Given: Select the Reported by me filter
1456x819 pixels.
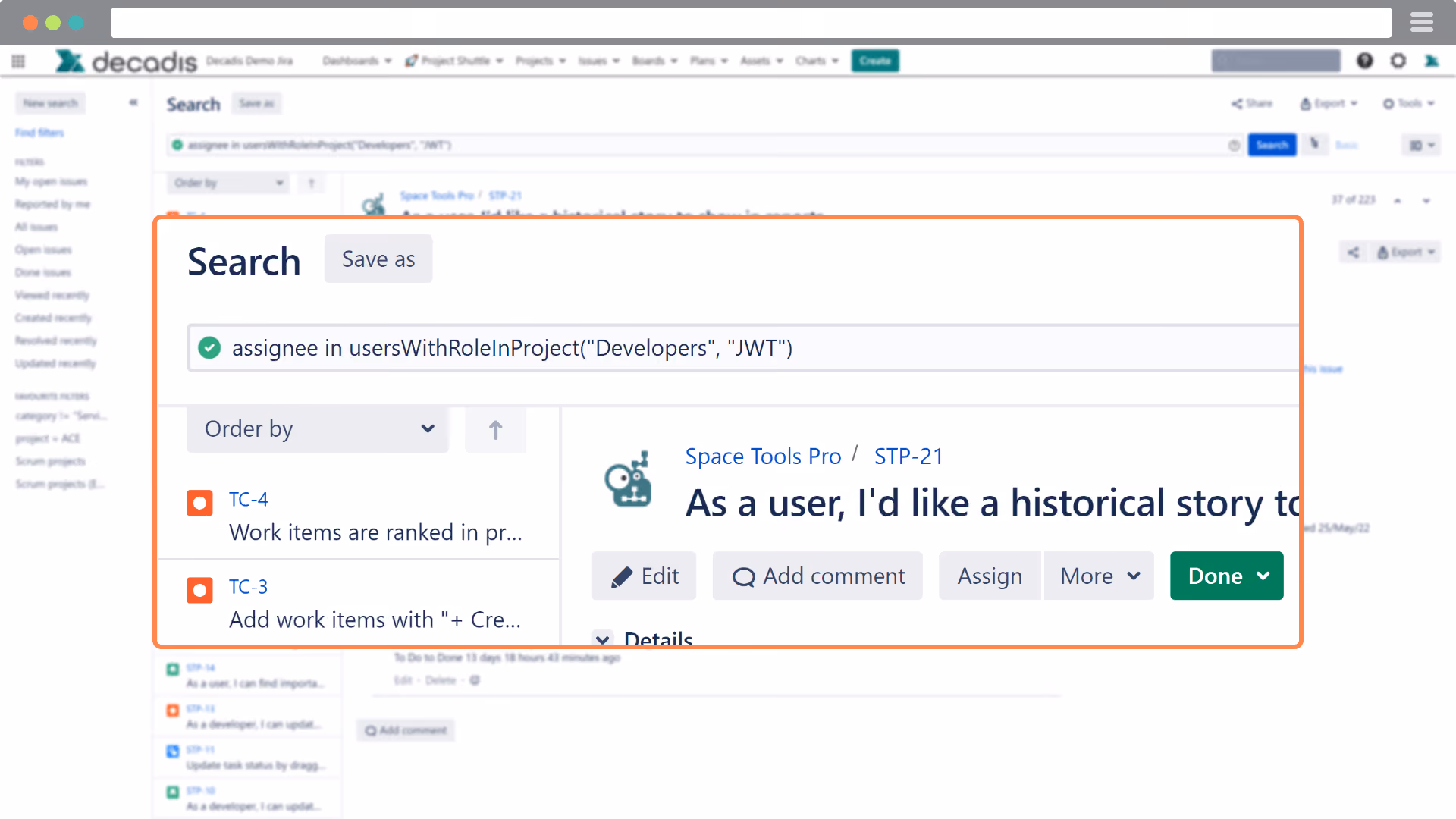Looking at the screenshot, I should (x=52, y=204).
